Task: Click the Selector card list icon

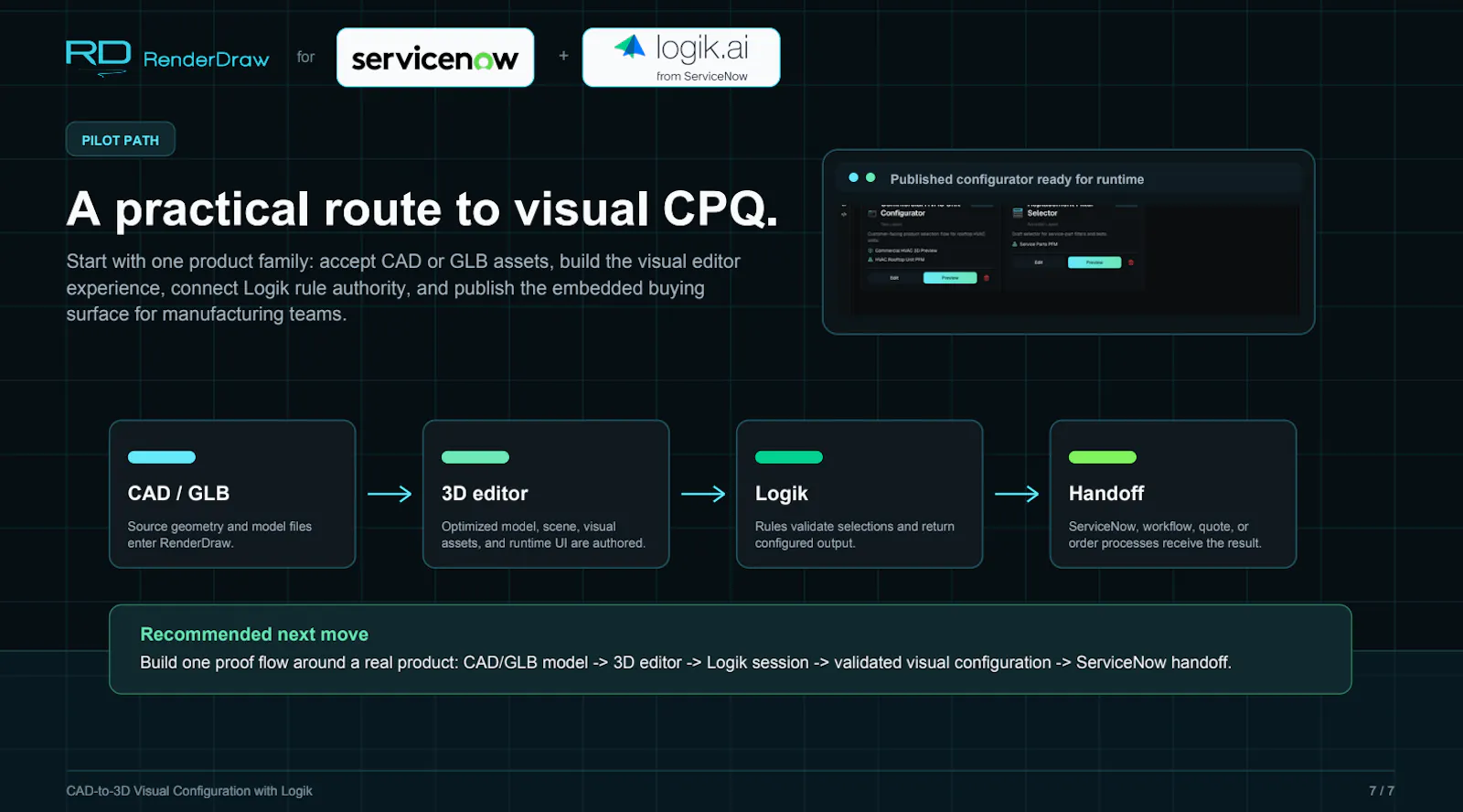Action: pos(1018,213)
